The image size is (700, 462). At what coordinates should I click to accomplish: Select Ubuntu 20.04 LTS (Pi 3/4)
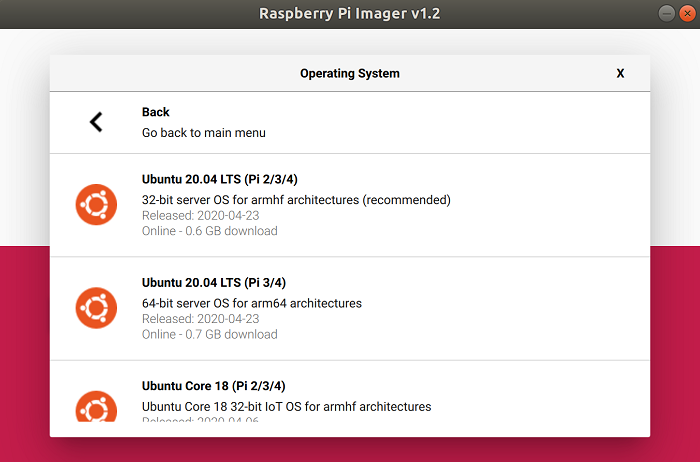[350, 308]
